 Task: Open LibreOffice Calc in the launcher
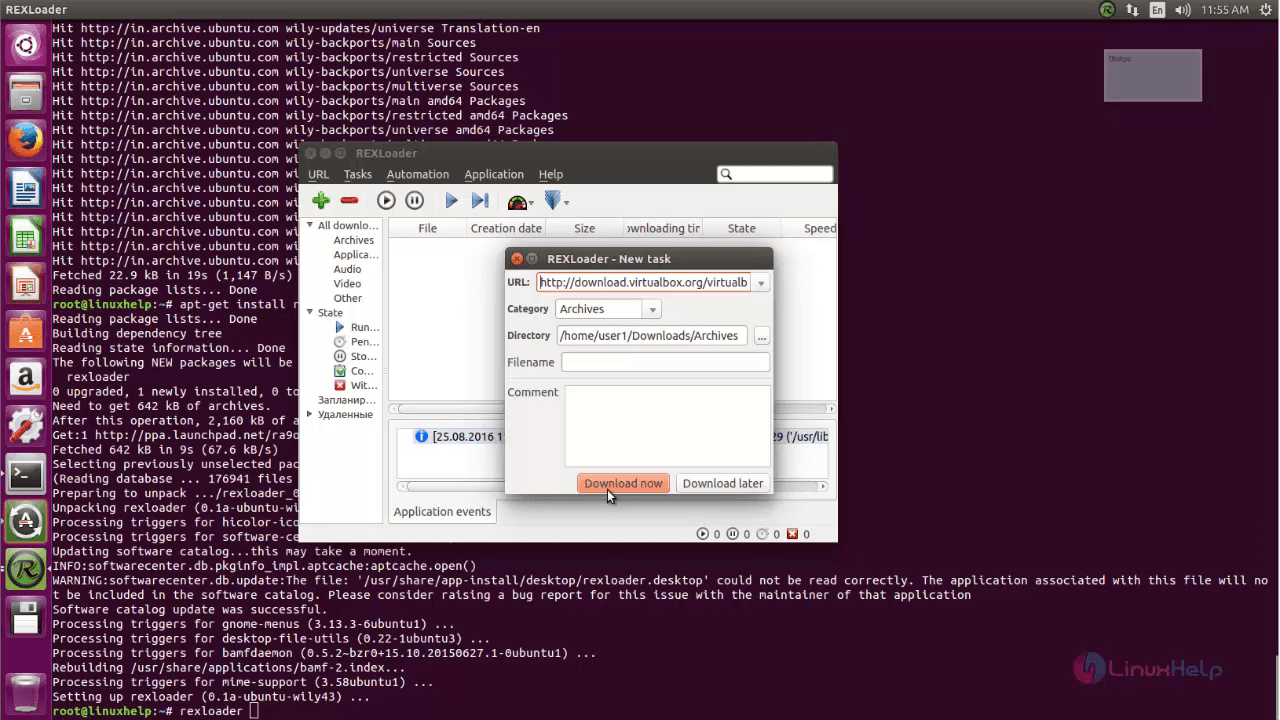tap(25, 236)
